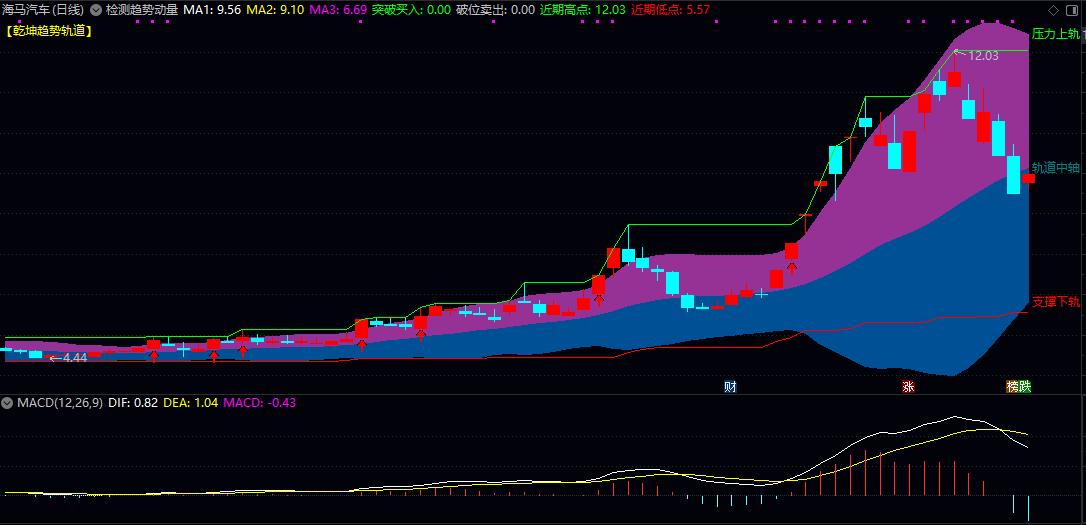Expand the MACD indicator dropdown arrow

(x=8, y=403)
